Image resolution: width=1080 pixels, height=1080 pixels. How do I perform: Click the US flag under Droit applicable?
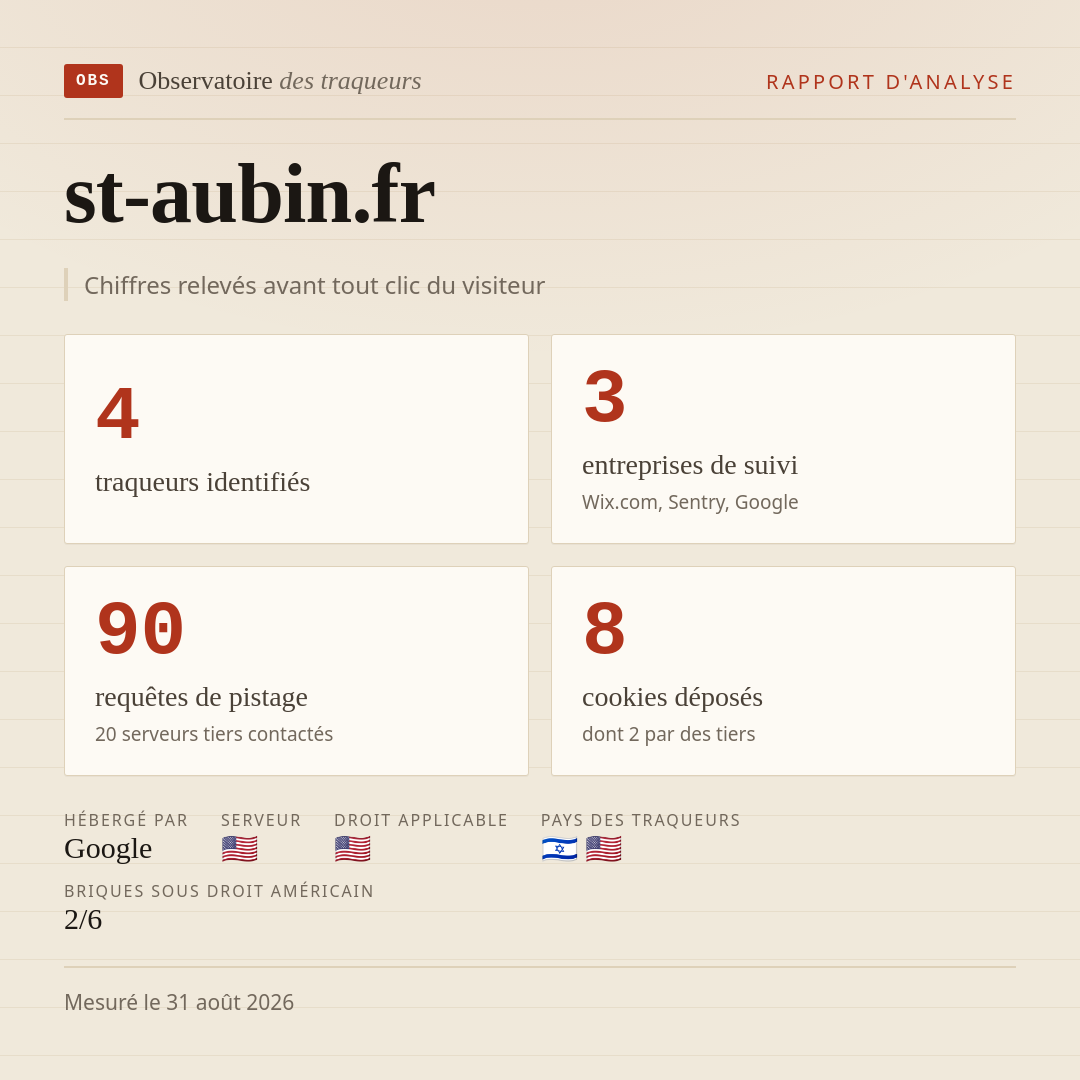pyautogui.click(x=353, y=849)
